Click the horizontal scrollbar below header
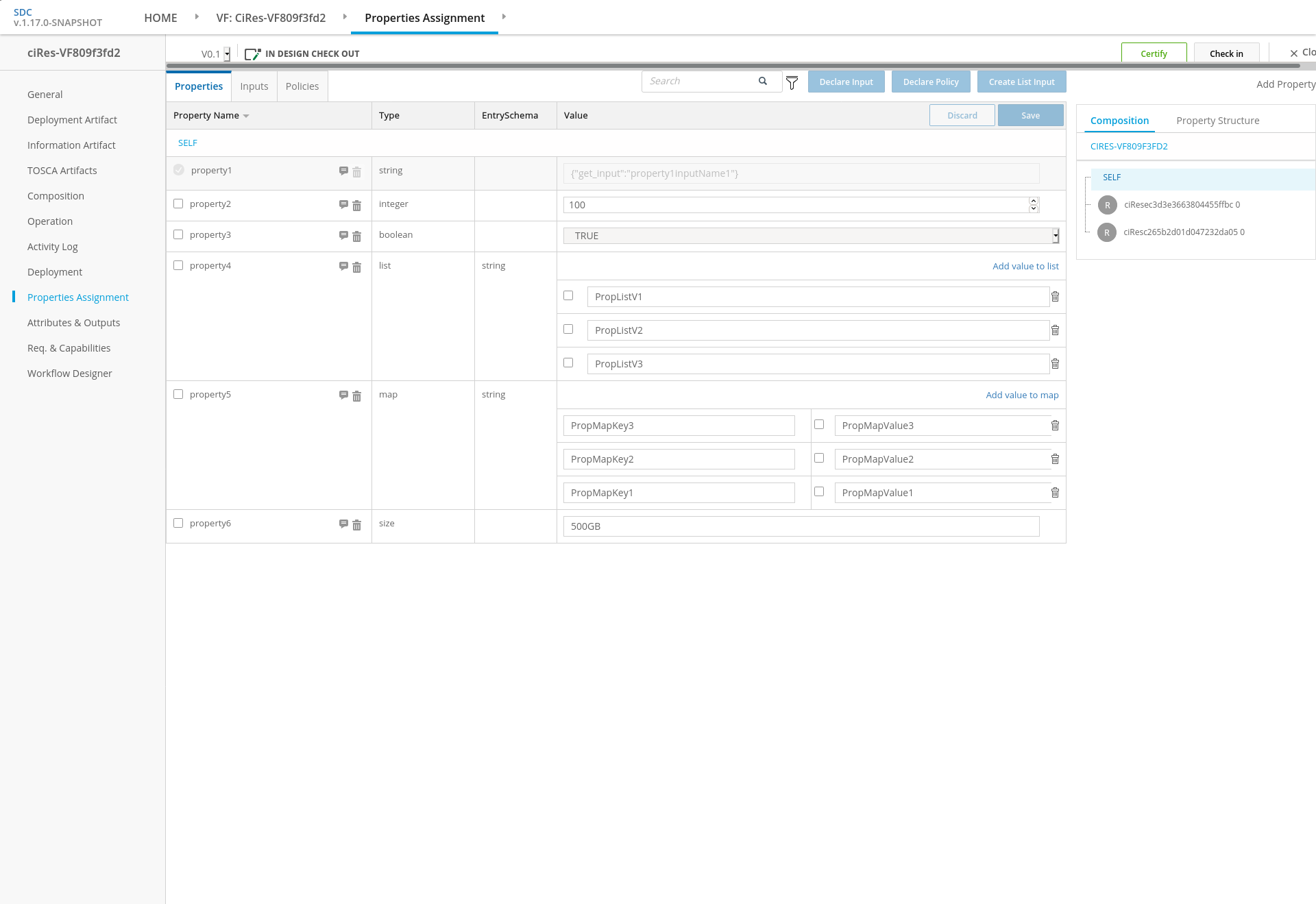This screenshot has width=1316, height=904. [x=733, y=66]
